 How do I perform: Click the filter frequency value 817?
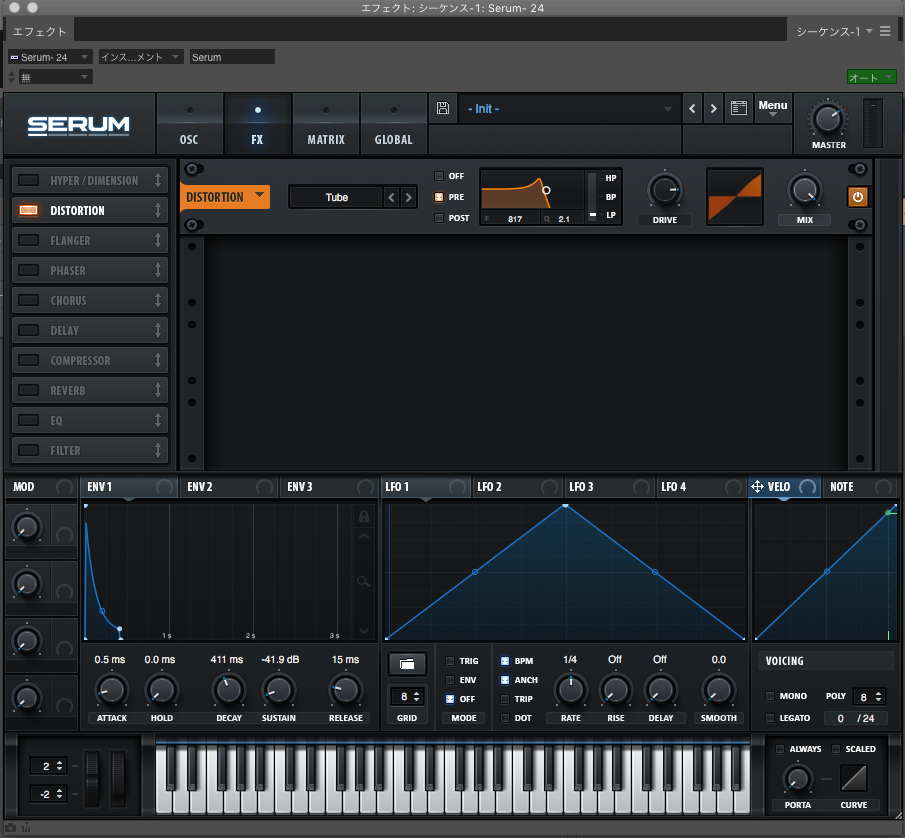(x=515, y=219)
